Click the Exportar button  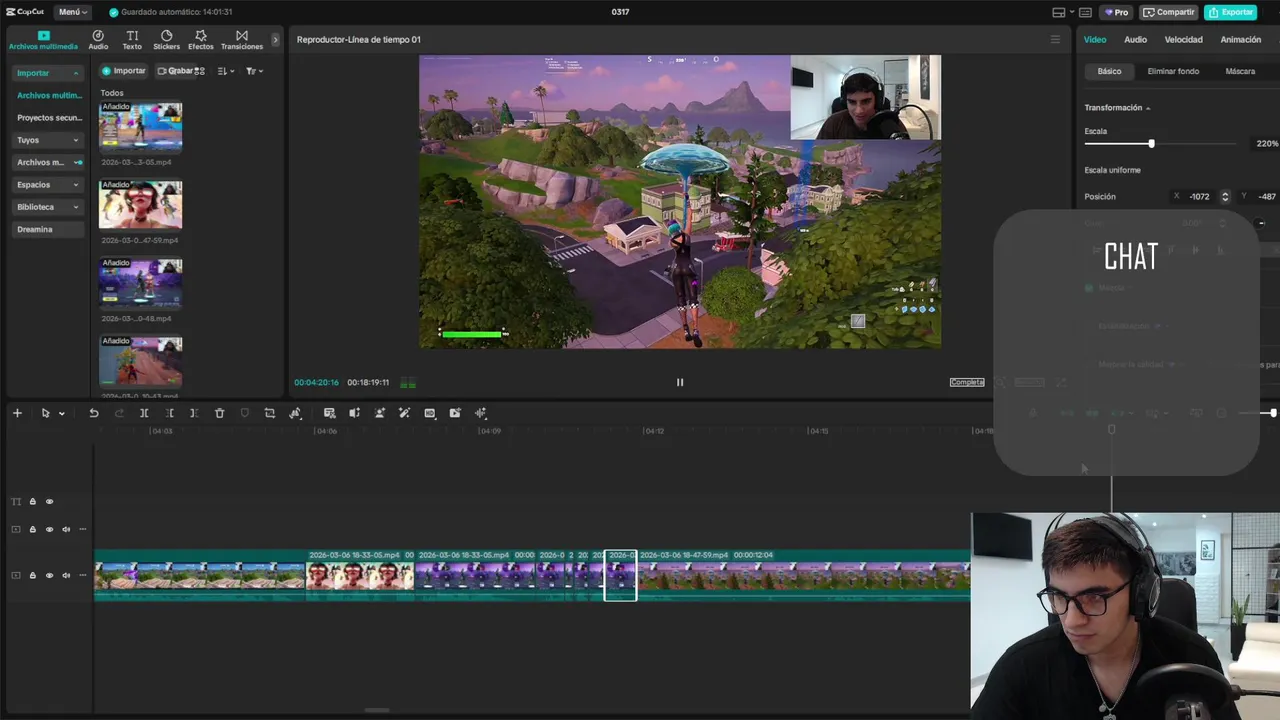[1230, 12]
